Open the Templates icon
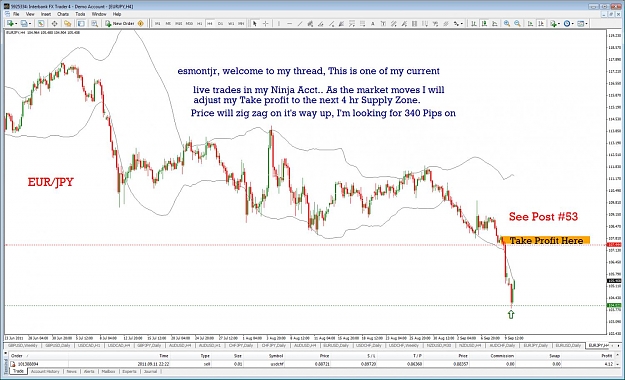The height and width of the screenshot is (380, 625). pos(580,24)
